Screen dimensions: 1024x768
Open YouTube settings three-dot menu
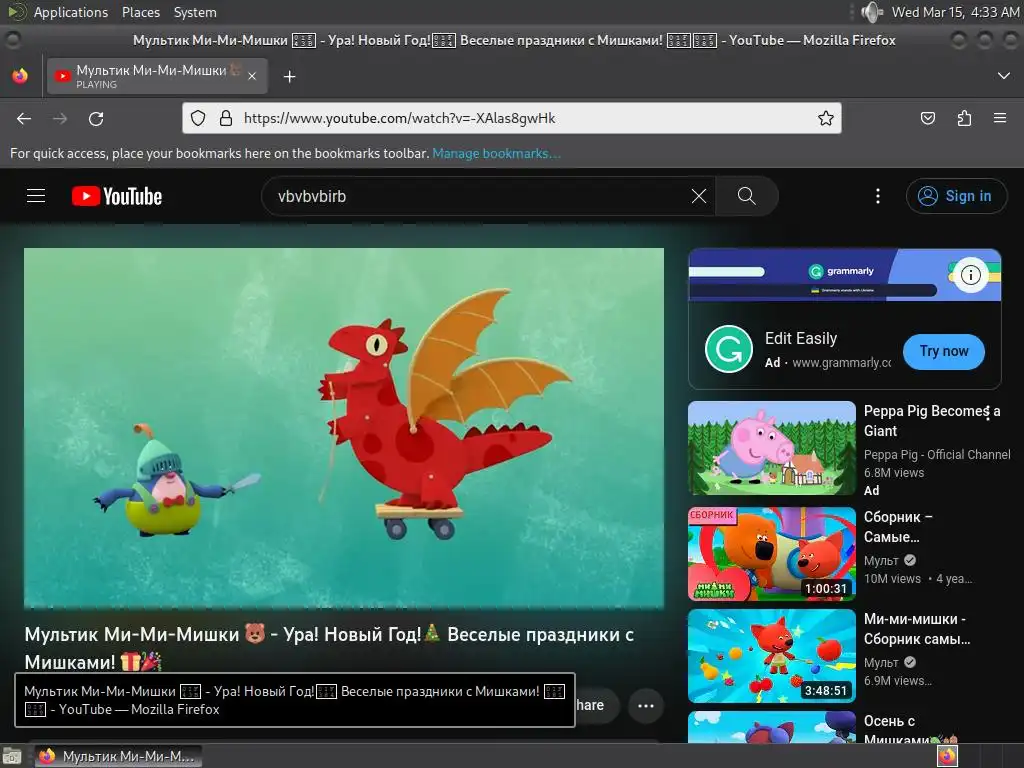878,196
